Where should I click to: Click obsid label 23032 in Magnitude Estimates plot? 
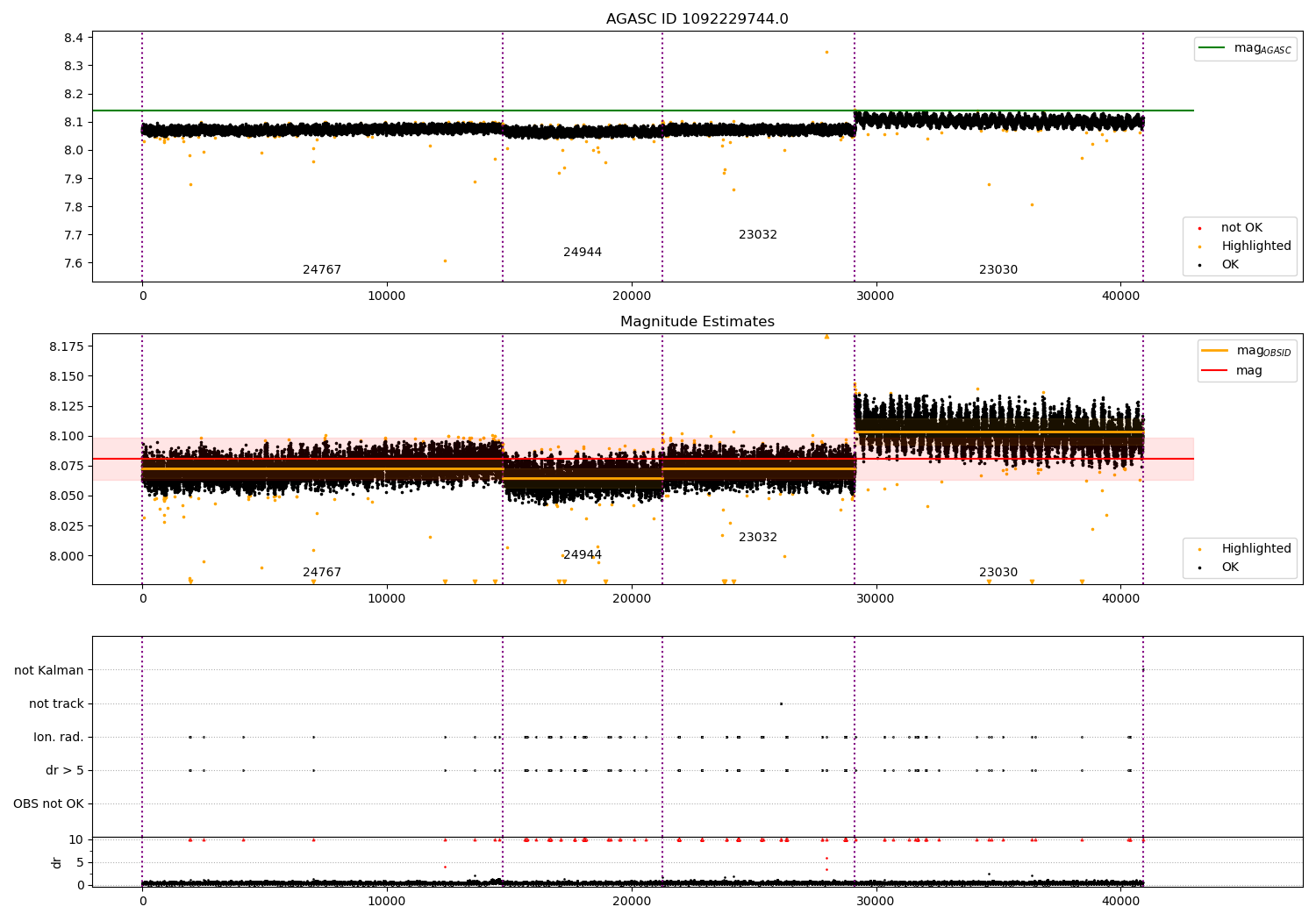(x=758, y=538)
